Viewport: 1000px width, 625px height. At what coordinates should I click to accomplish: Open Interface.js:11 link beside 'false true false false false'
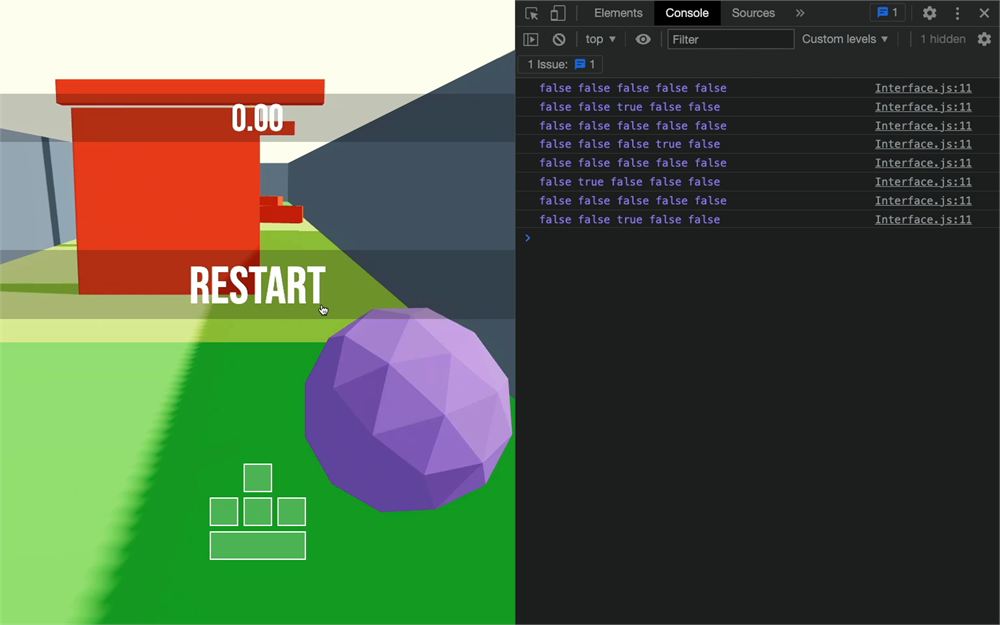[923, 182]
